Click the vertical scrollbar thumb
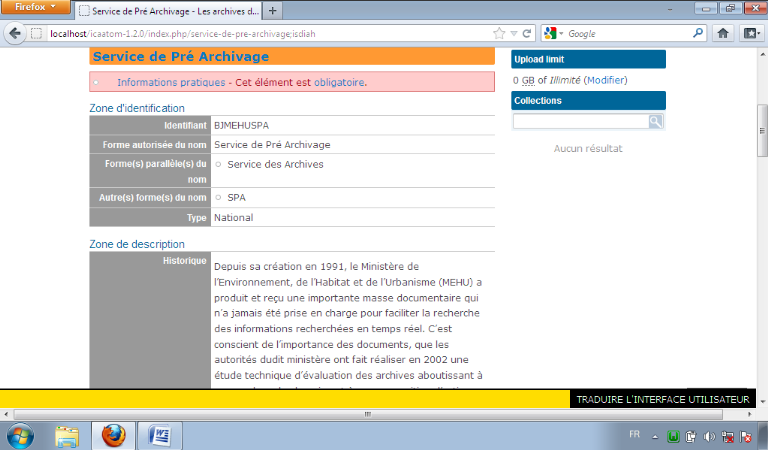This screenshot has height=450, width=768. (762, 130)
